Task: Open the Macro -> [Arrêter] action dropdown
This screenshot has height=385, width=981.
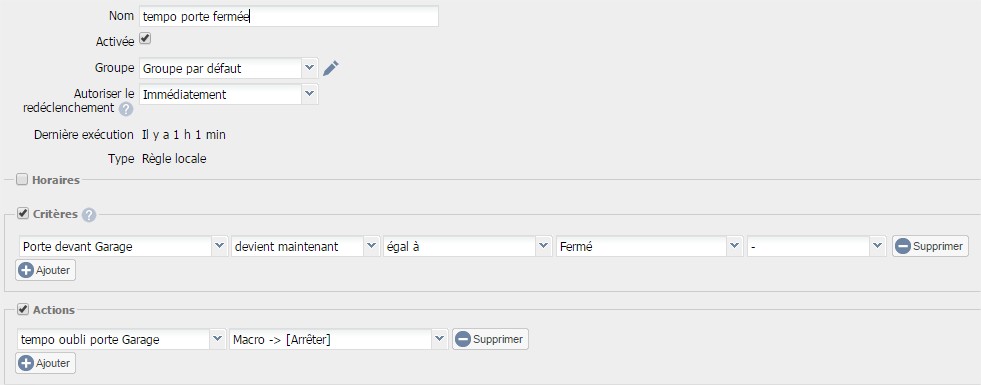Action: pyautogui.click(x=338, y=339)
